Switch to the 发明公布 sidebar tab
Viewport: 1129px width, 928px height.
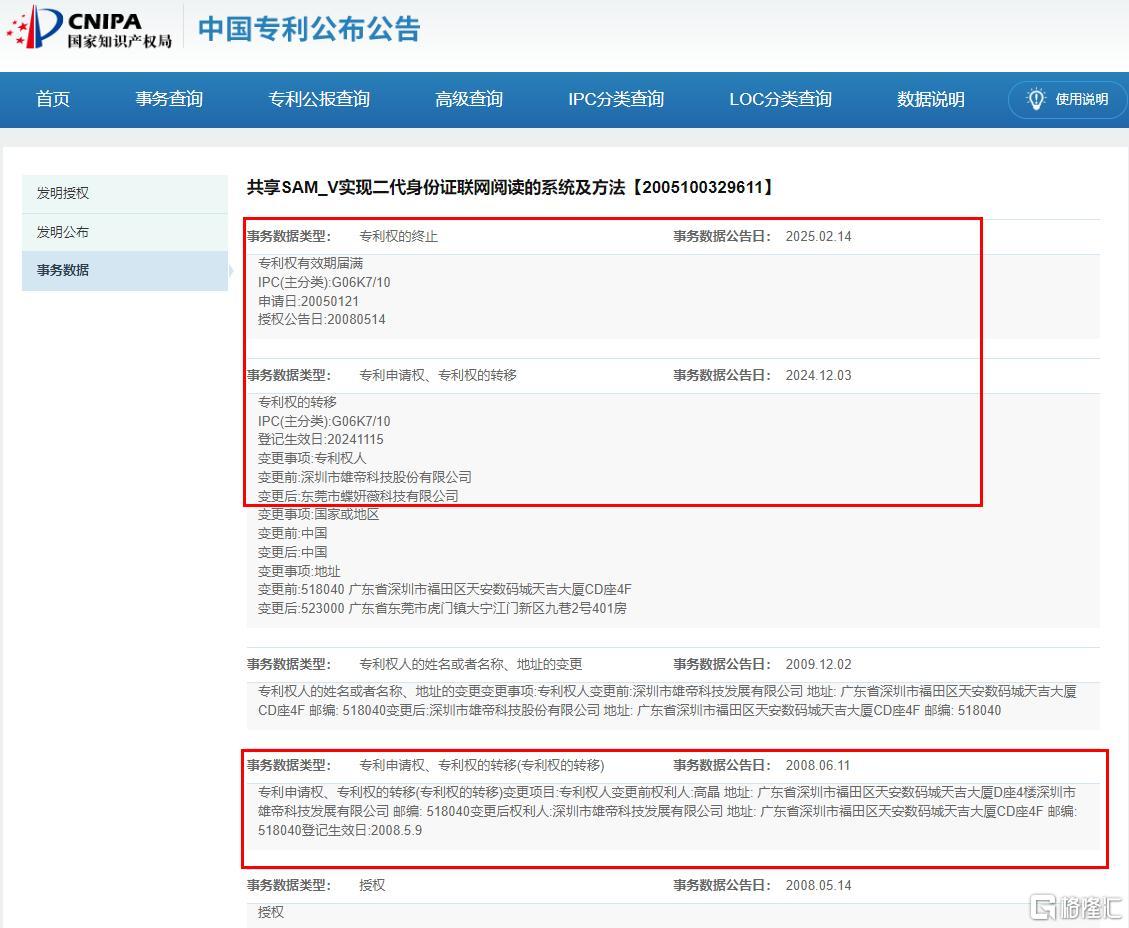click(125, 233)
